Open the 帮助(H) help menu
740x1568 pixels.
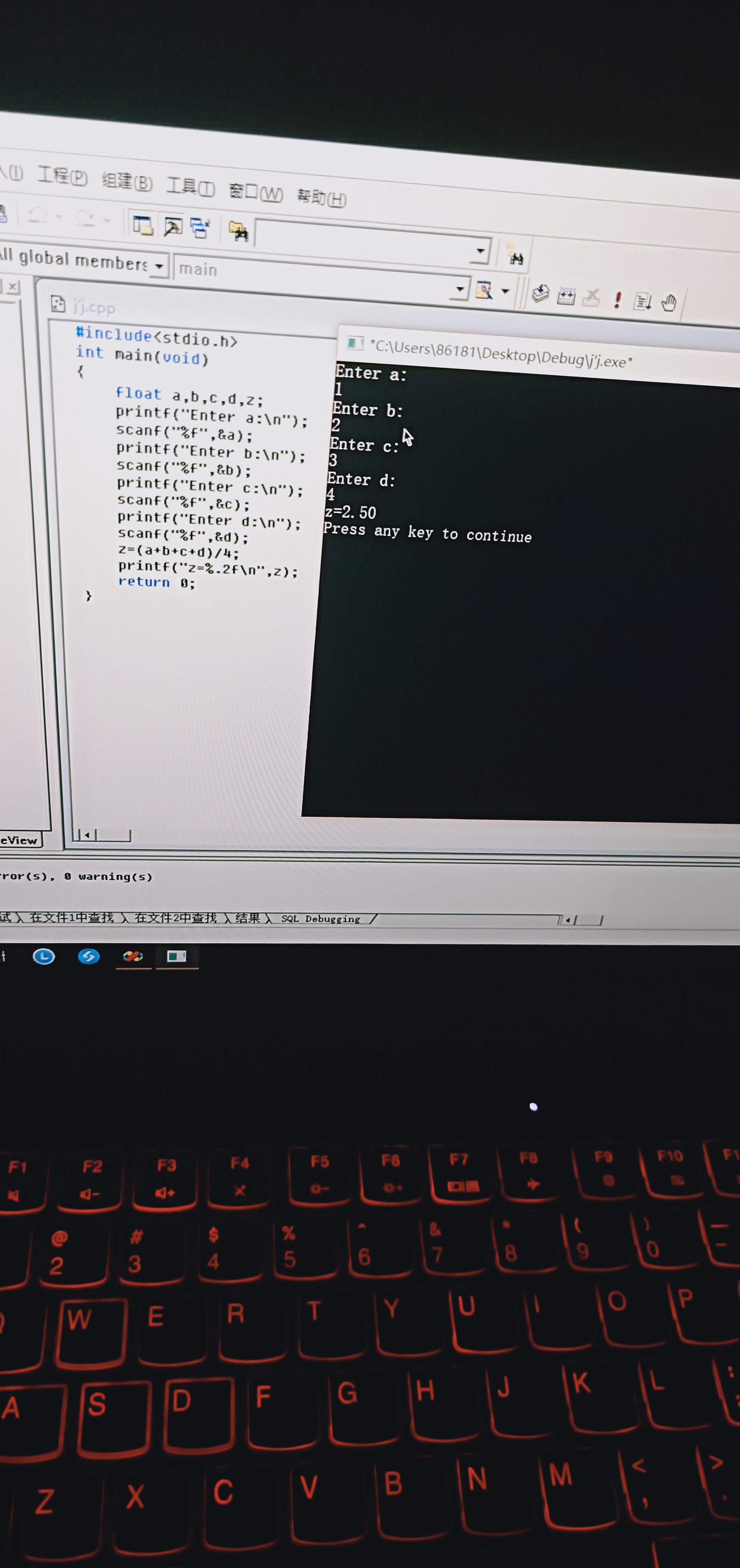pyautogui.click(x=321, y=197)
